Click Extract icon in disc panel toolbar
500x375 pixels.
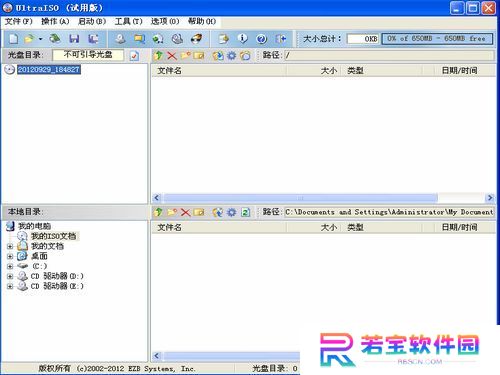point(218,55)
